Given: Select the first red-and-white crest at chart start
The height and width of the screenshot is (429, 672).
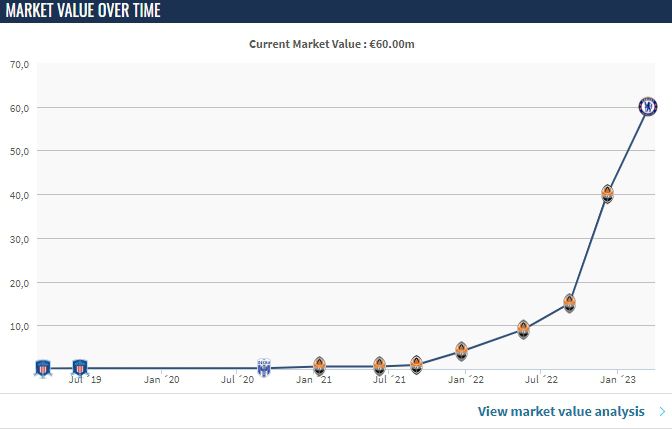Looking at the screenshot, I should [x=43, y=368].
